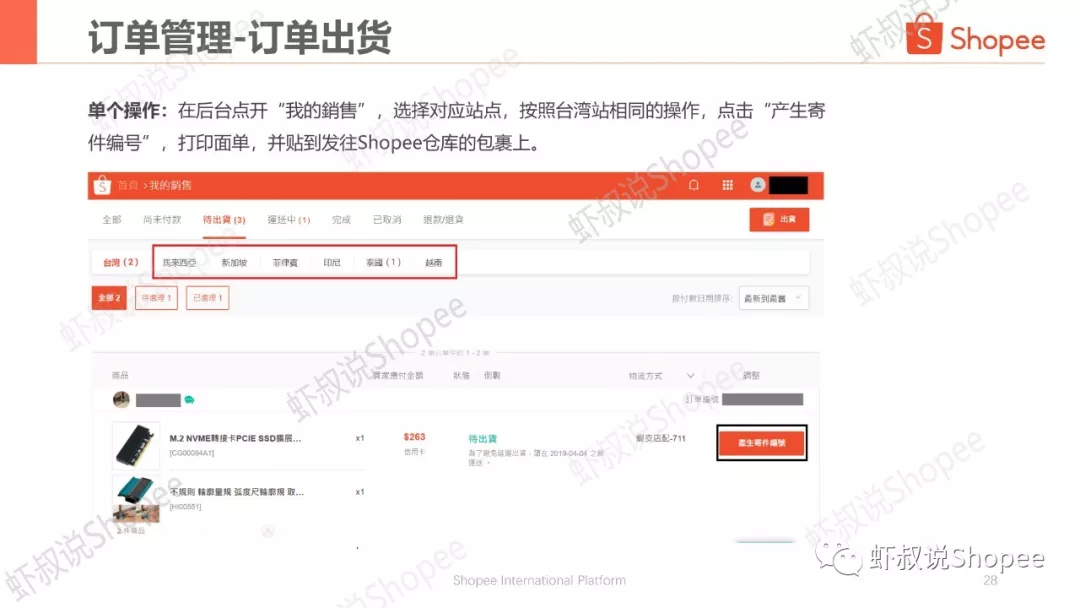The height and width of the screenshot is (608, 1080).
Task: Click the 買家應付金額 column header
Action: (x=398, y=375)
